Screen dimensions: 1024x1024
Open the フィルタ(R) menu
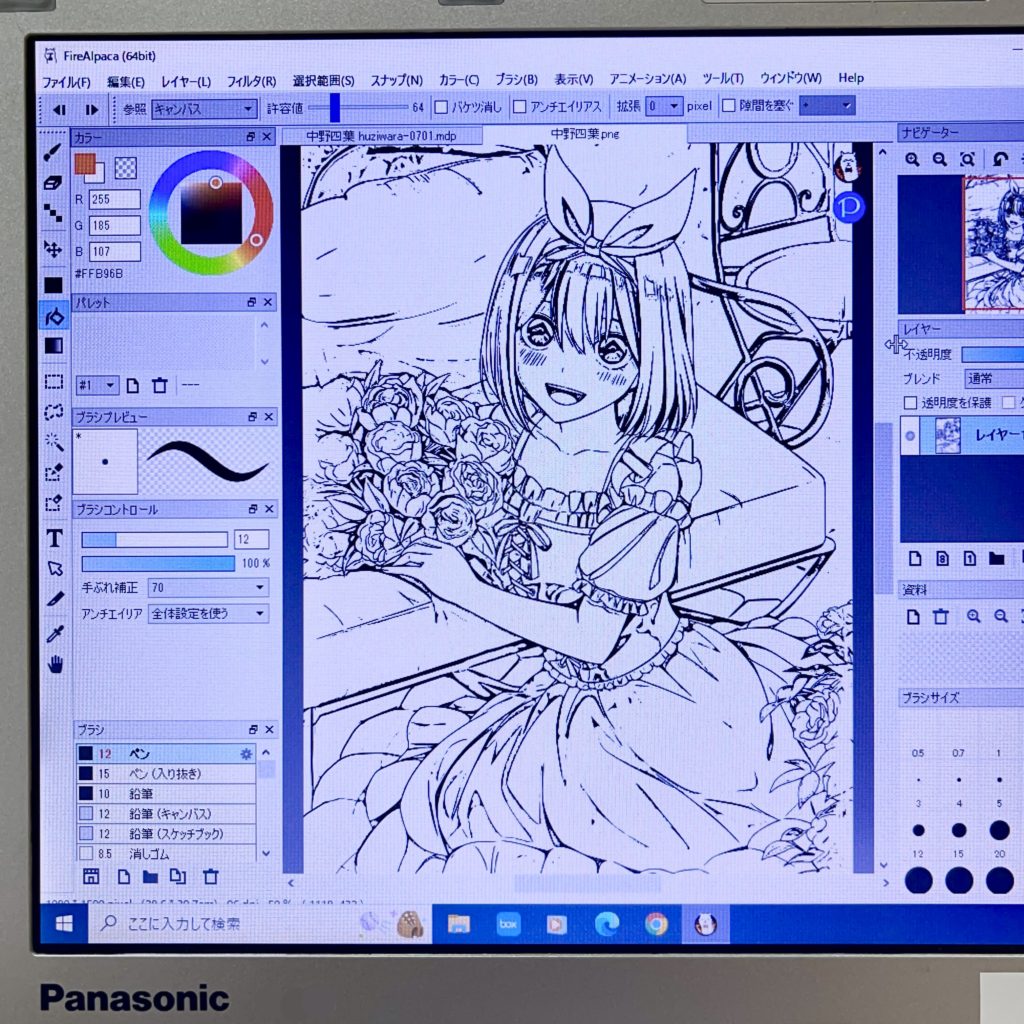pos(251,80)
